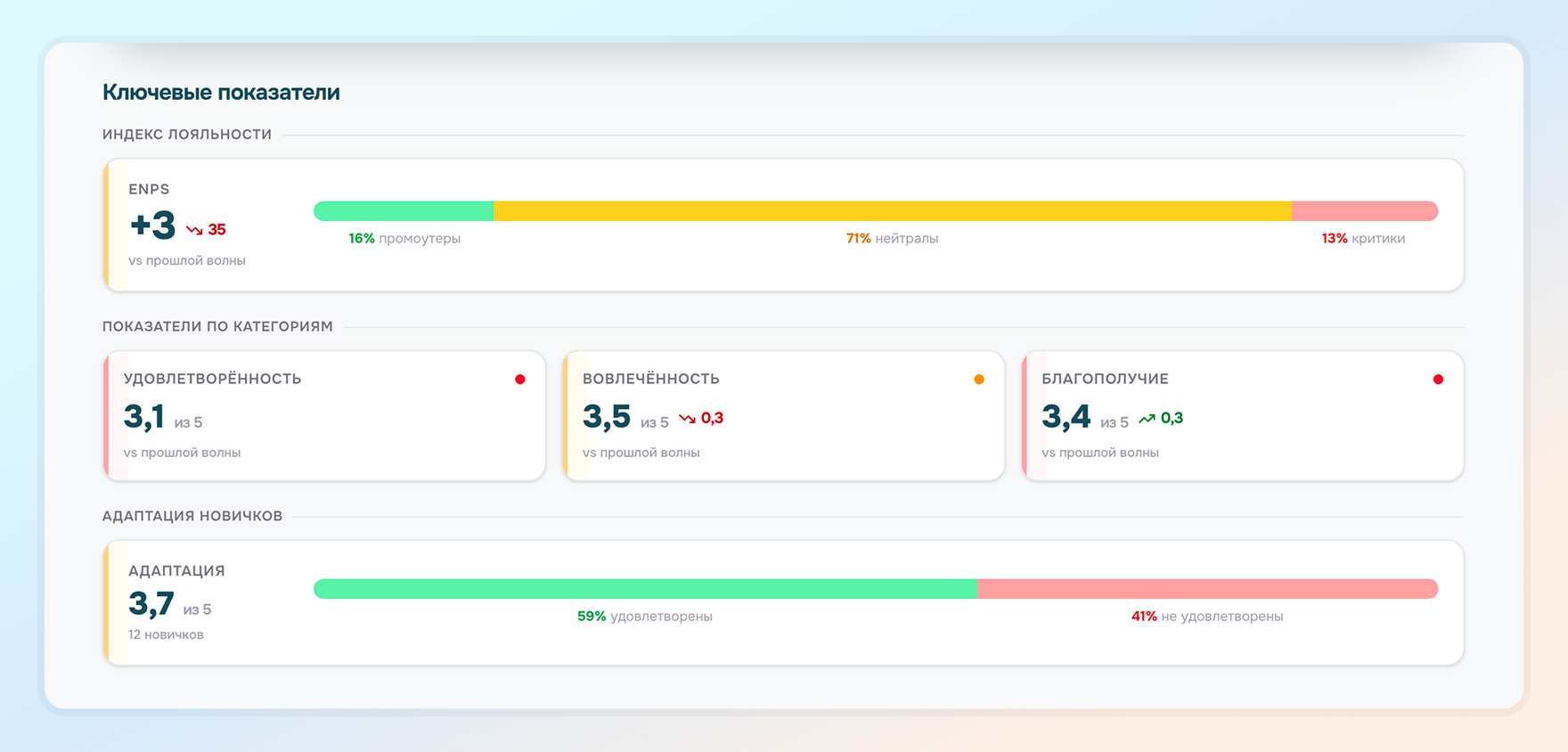1568x752 pixels.
Task: Click the '13% критики' label
Action: (x=1363, y=239)
